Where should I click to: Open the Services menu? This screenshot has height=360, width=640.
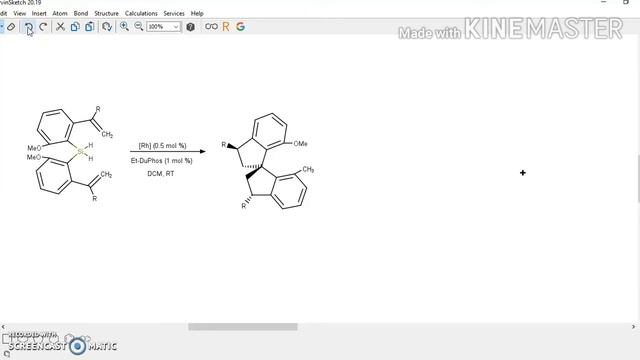[174, 13]
